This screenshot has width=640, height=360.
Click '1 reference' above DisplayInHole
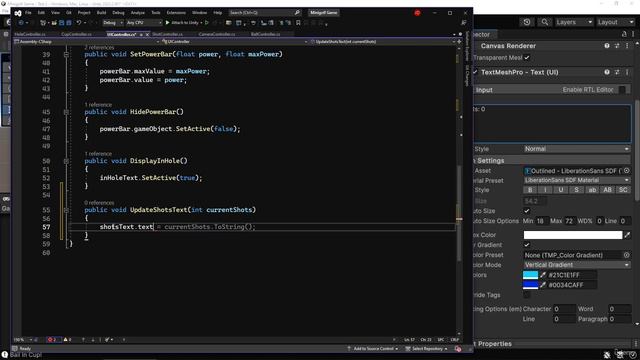click(x=98, y=154)
